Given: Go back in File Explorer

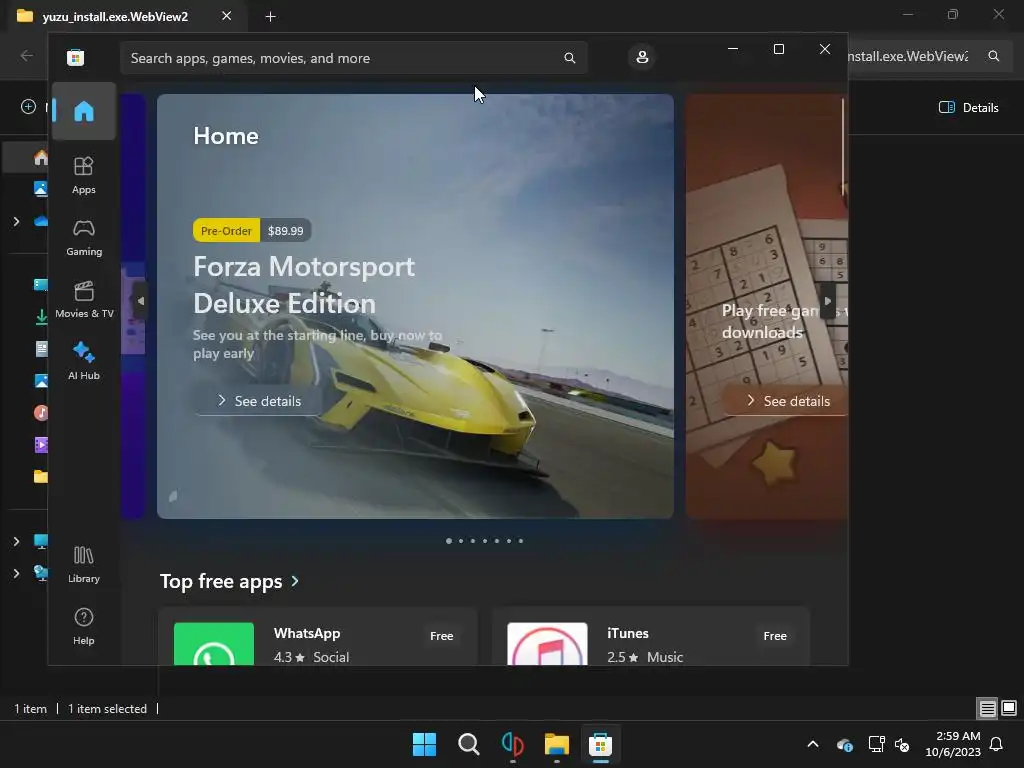Looking at the screenshot, I should click(27, 56).
